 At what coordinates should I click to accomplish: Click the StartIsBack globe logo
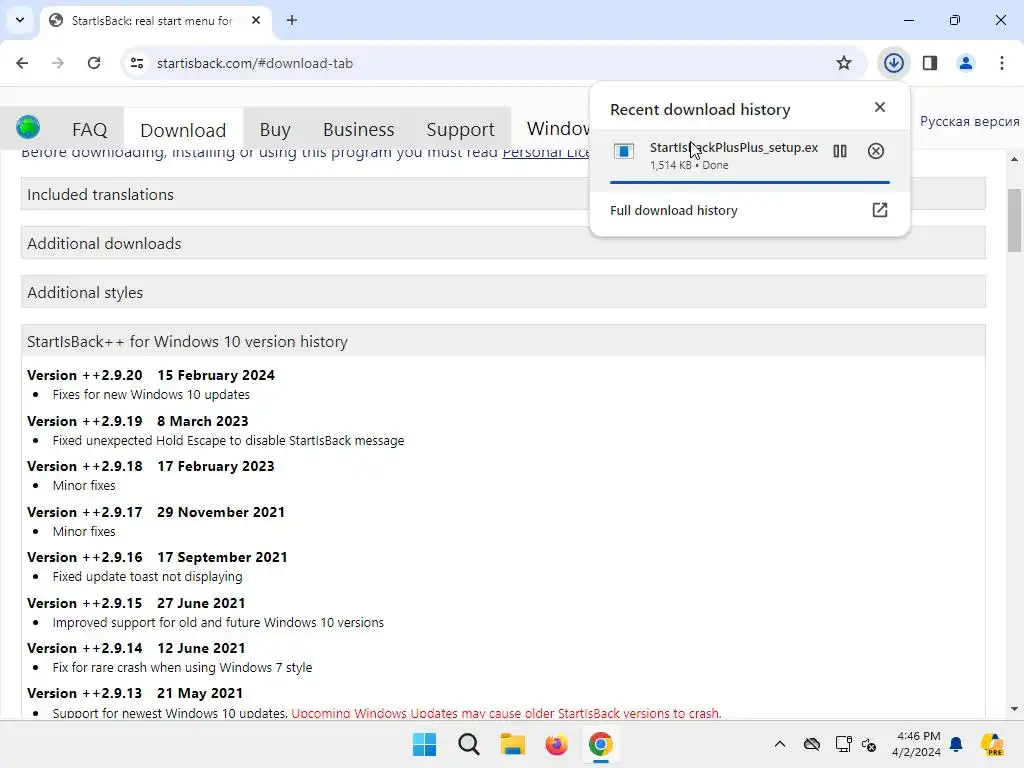click(x=28, y=127)
